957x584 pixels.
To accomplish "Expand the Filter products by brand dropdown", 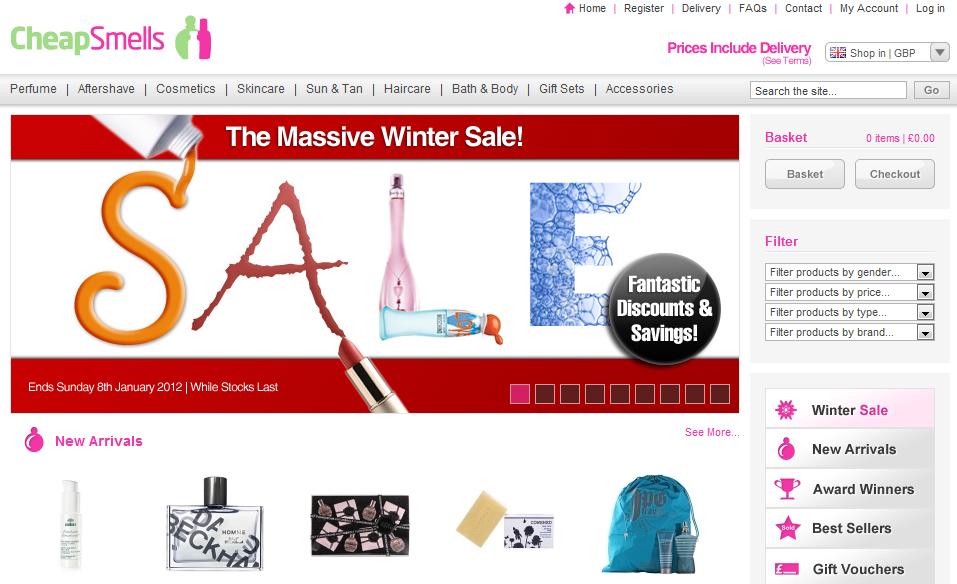I will (x=849, y=332).
